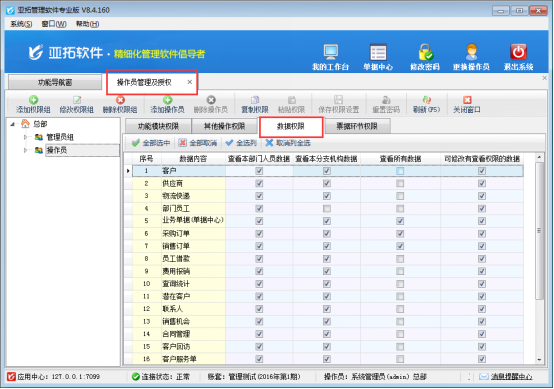Click 添加权限组 toolbar icon
Image resolution: width=554 pixels, height=389 pixels.
(x=34, y=100)
